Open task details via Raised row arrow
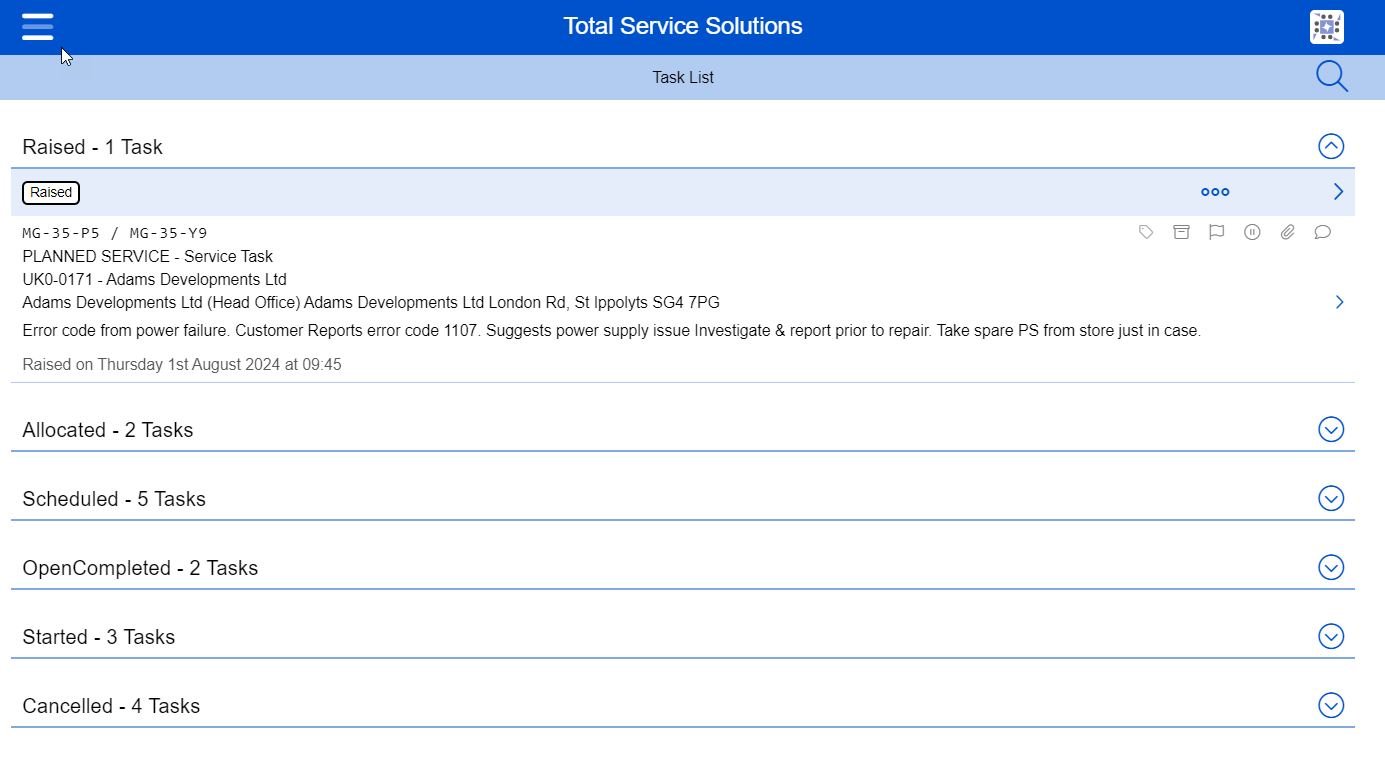 tap(1339, 192)
